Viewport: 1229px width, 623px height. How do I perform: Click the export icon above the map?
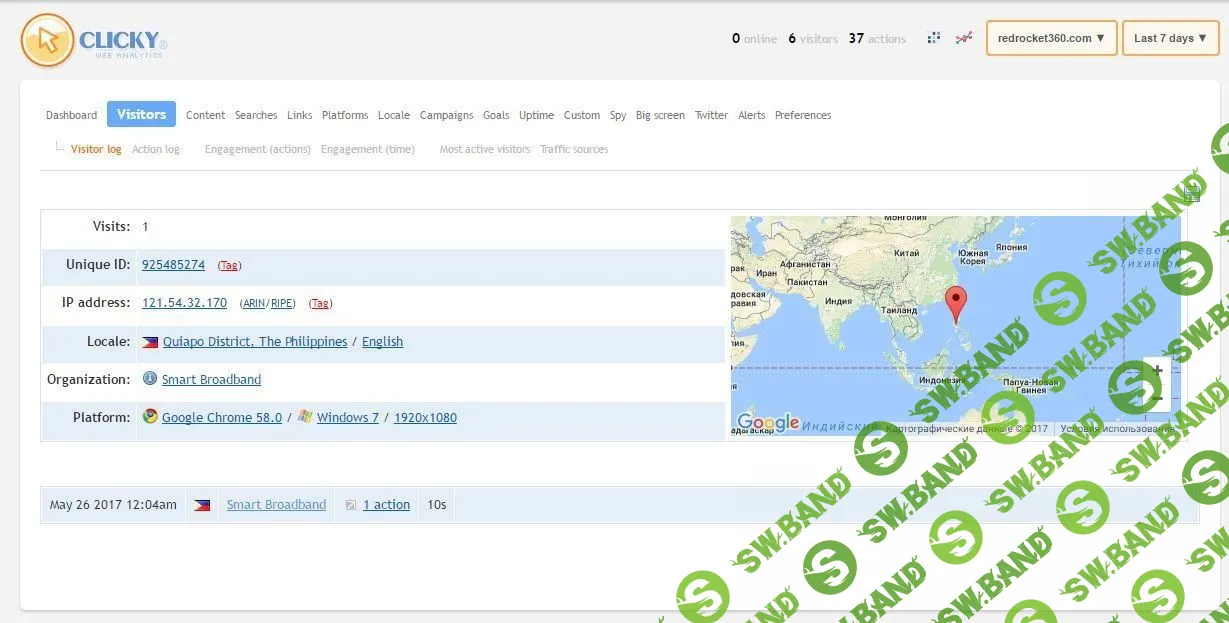(x=1191, y=194)
